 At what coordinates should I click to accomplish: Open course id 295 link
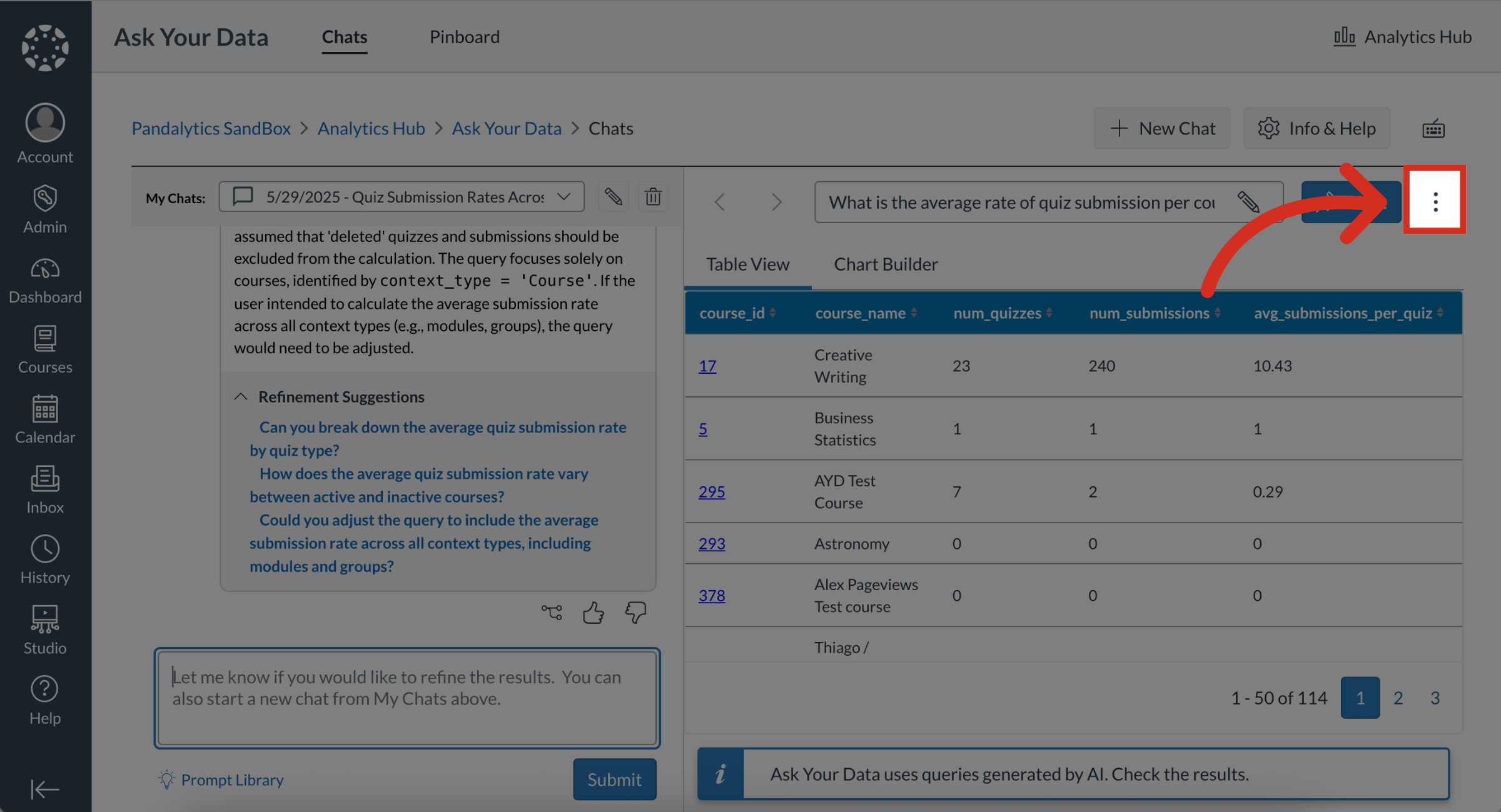point(712,492)
